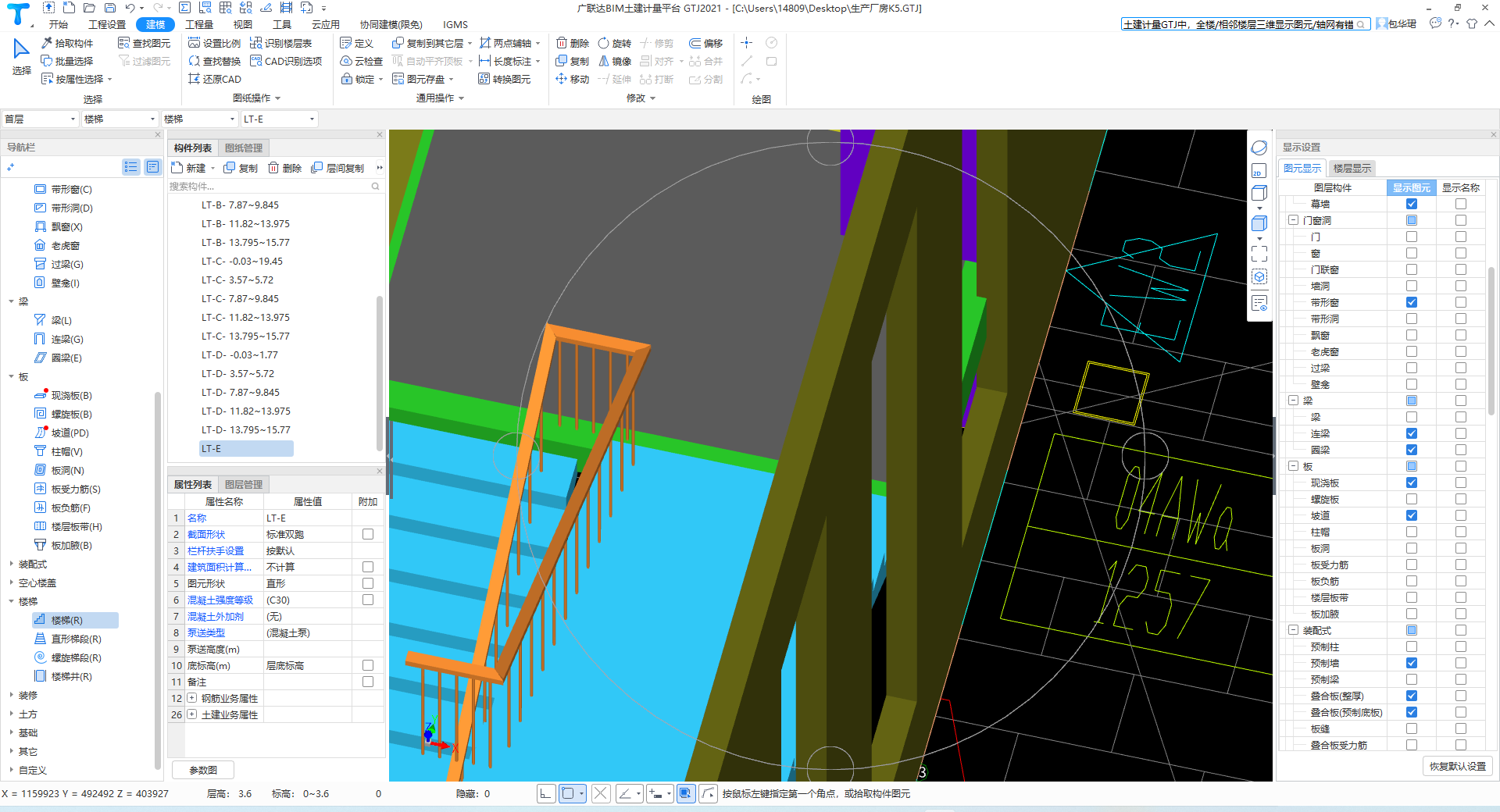Click CAD识别选项 tool
The image size is (1500, 812).
286,61
